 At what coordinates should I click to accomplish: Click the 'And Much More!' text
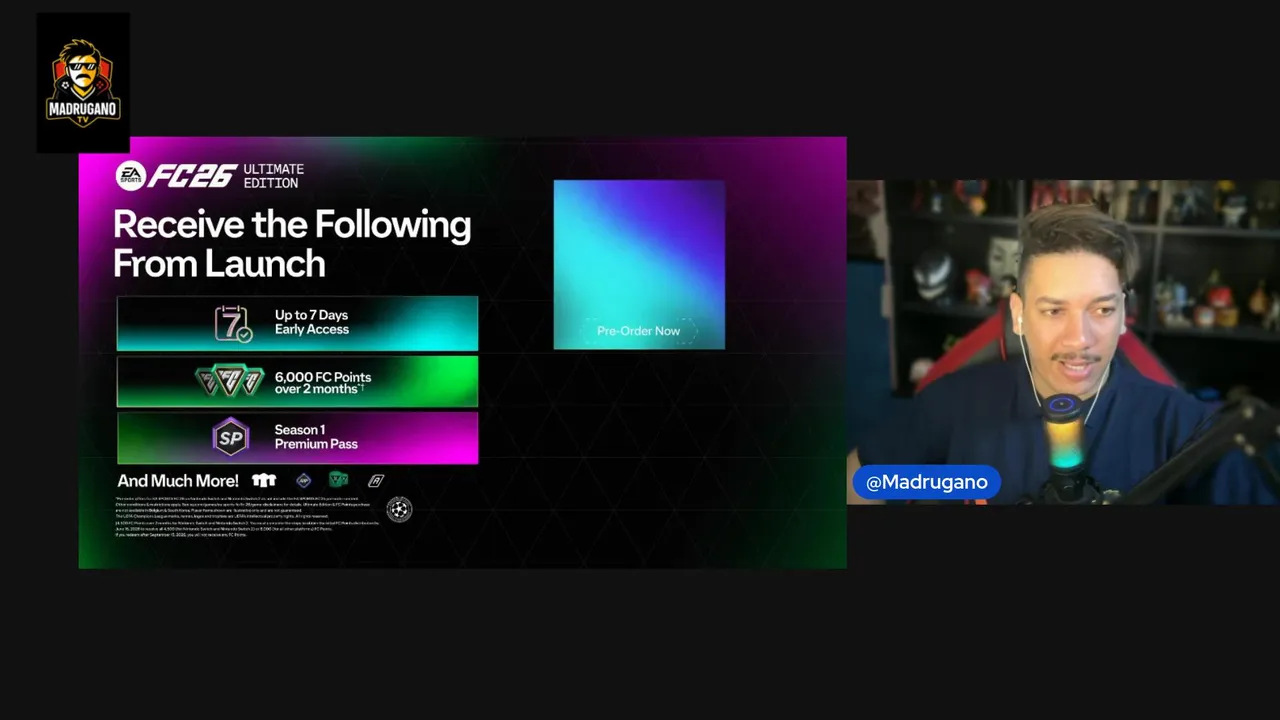point(178,481)
